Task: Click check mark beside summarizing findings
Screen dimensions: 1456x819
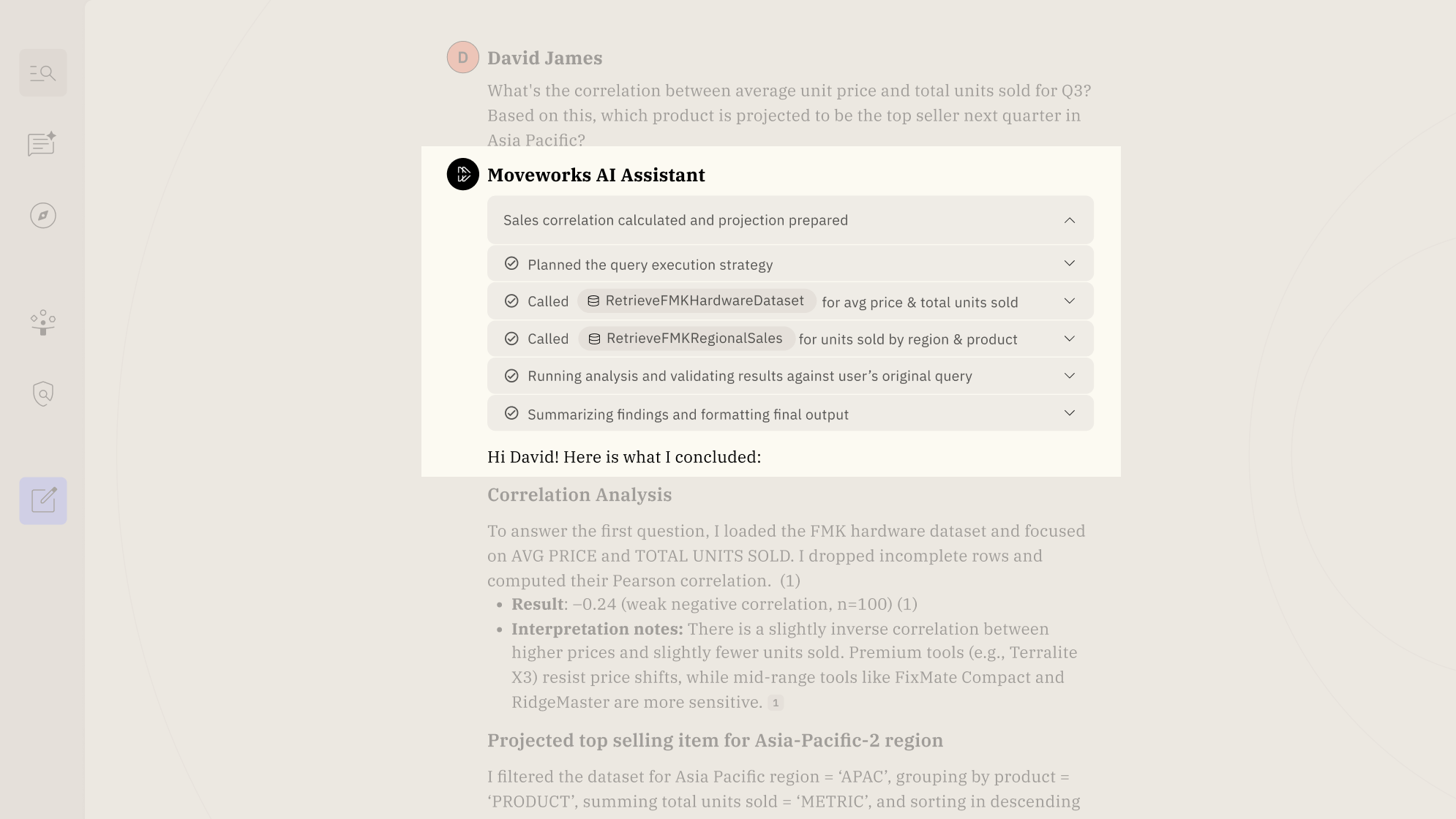Action: click(x=511, y=413)
